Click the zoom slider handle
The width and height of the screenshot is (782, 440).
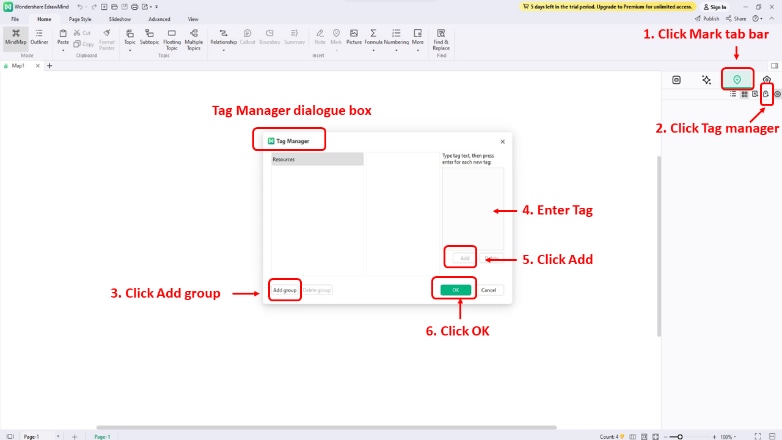[x=680, y=437]
